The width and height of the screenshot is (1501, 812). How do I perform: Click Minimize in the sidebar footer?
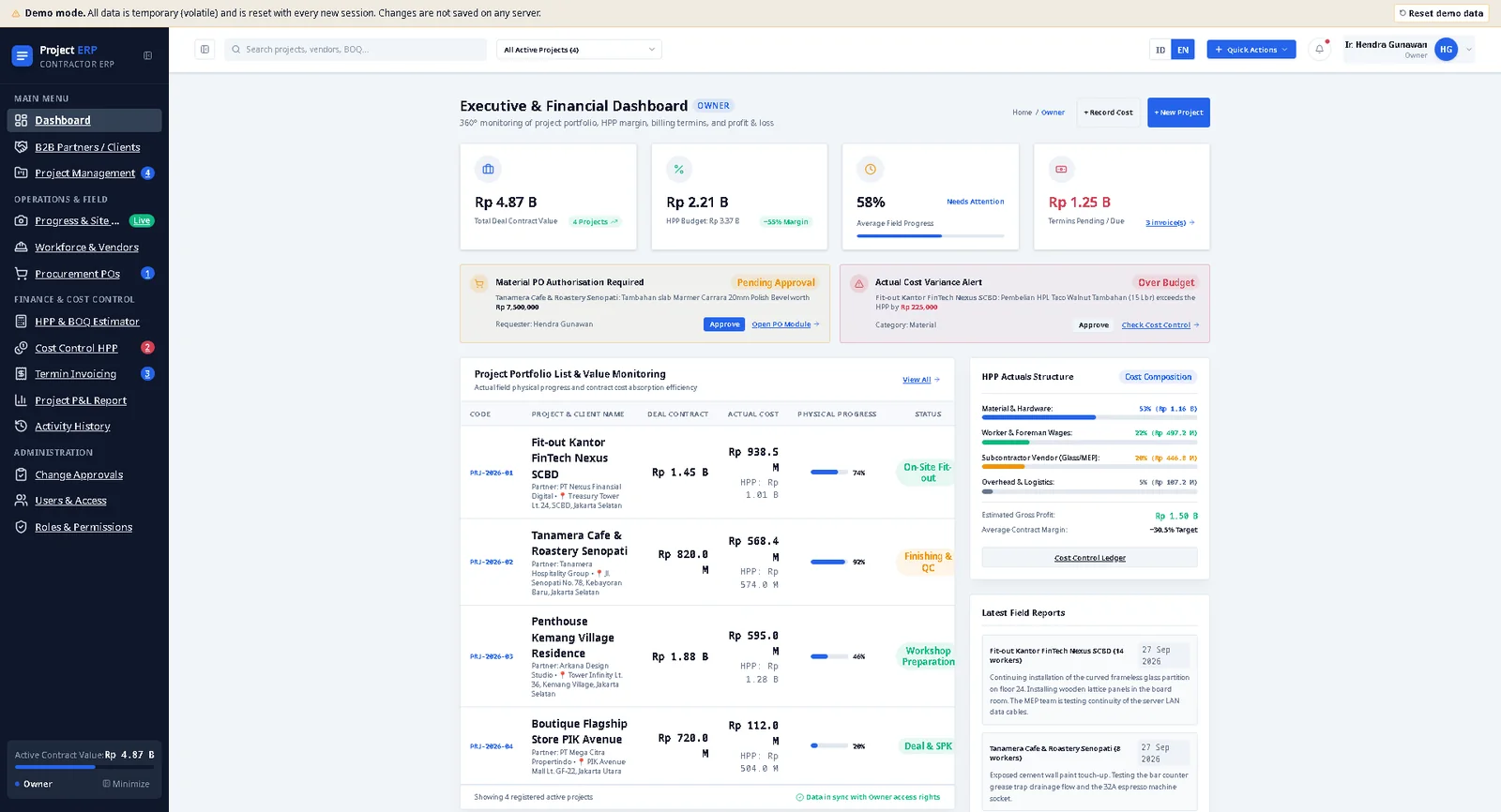[x=126, y=784]
